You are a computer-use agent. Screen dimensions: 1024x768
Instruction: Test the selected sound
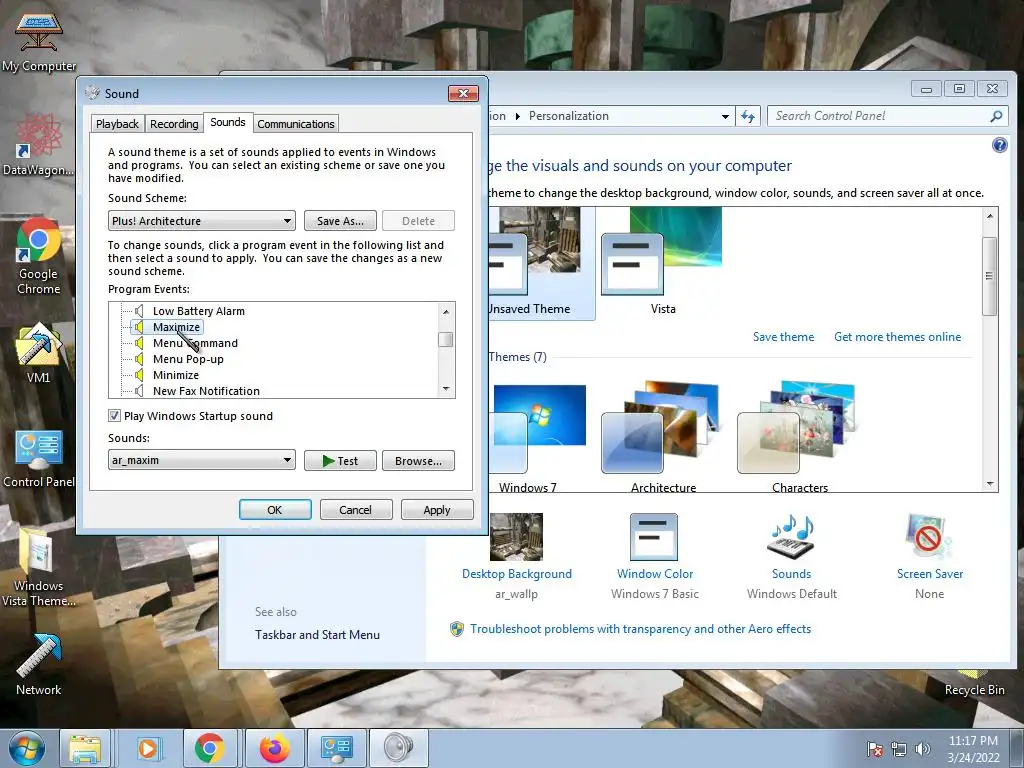click(340, 460)
